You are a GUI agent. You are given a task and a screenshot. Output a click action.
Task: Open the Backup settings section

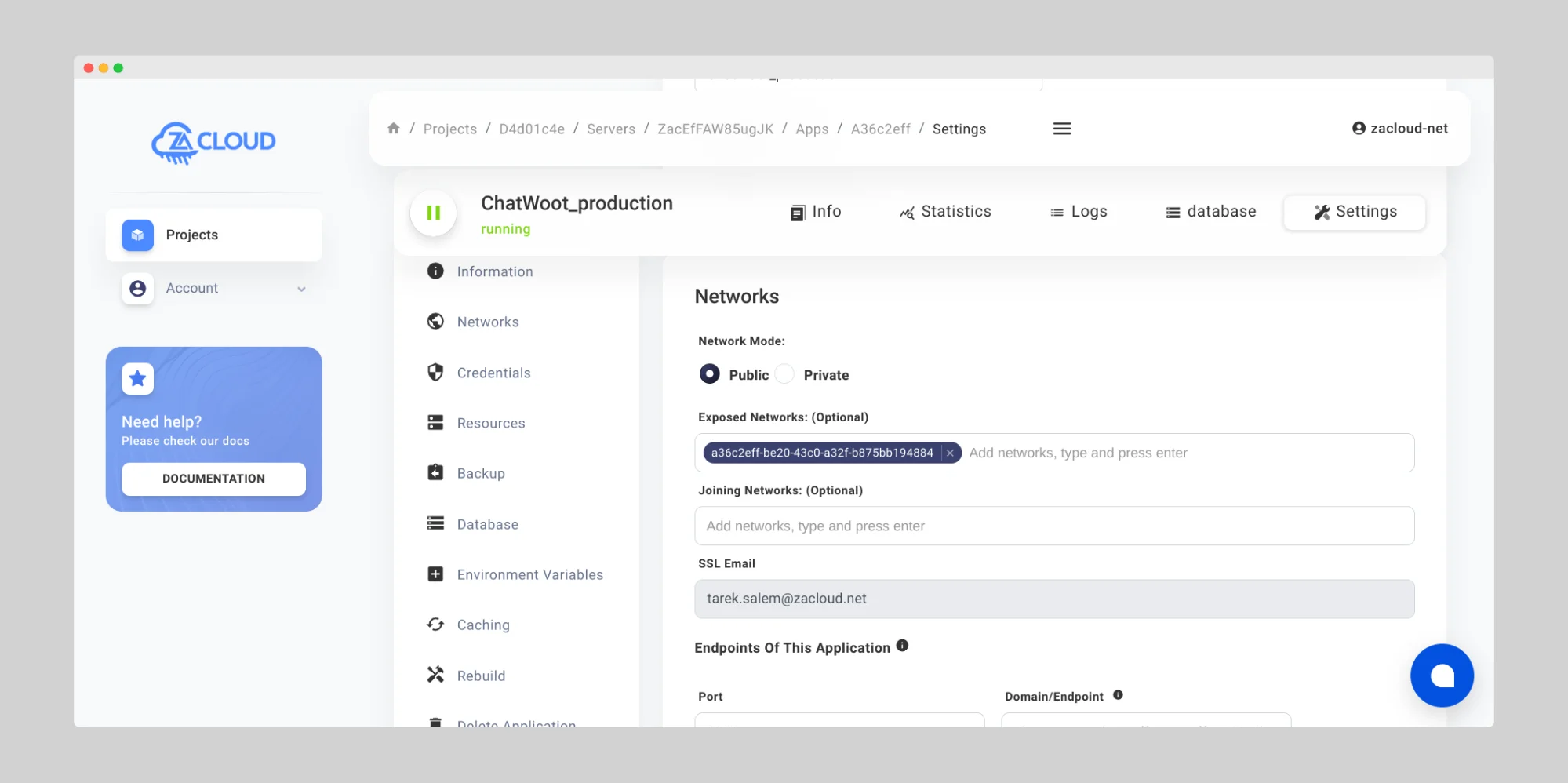coord(480,473)
